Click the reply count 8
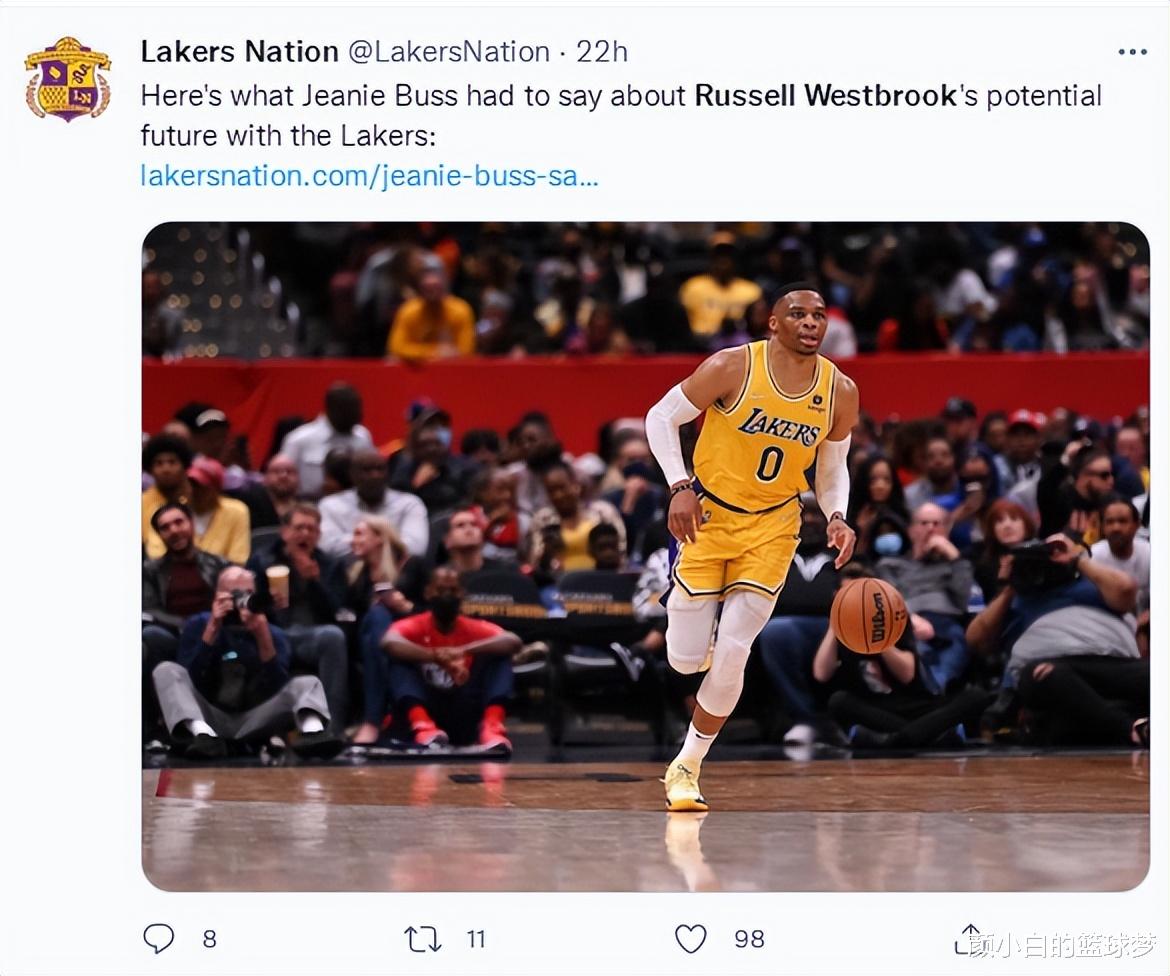The image size is (1170, 976). click(210, 939)
